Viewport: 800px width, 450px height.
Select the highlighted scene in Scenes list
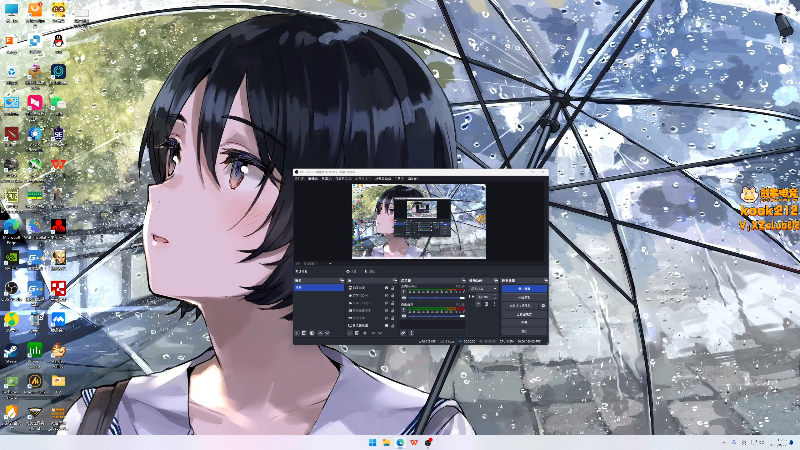(319, 288)
